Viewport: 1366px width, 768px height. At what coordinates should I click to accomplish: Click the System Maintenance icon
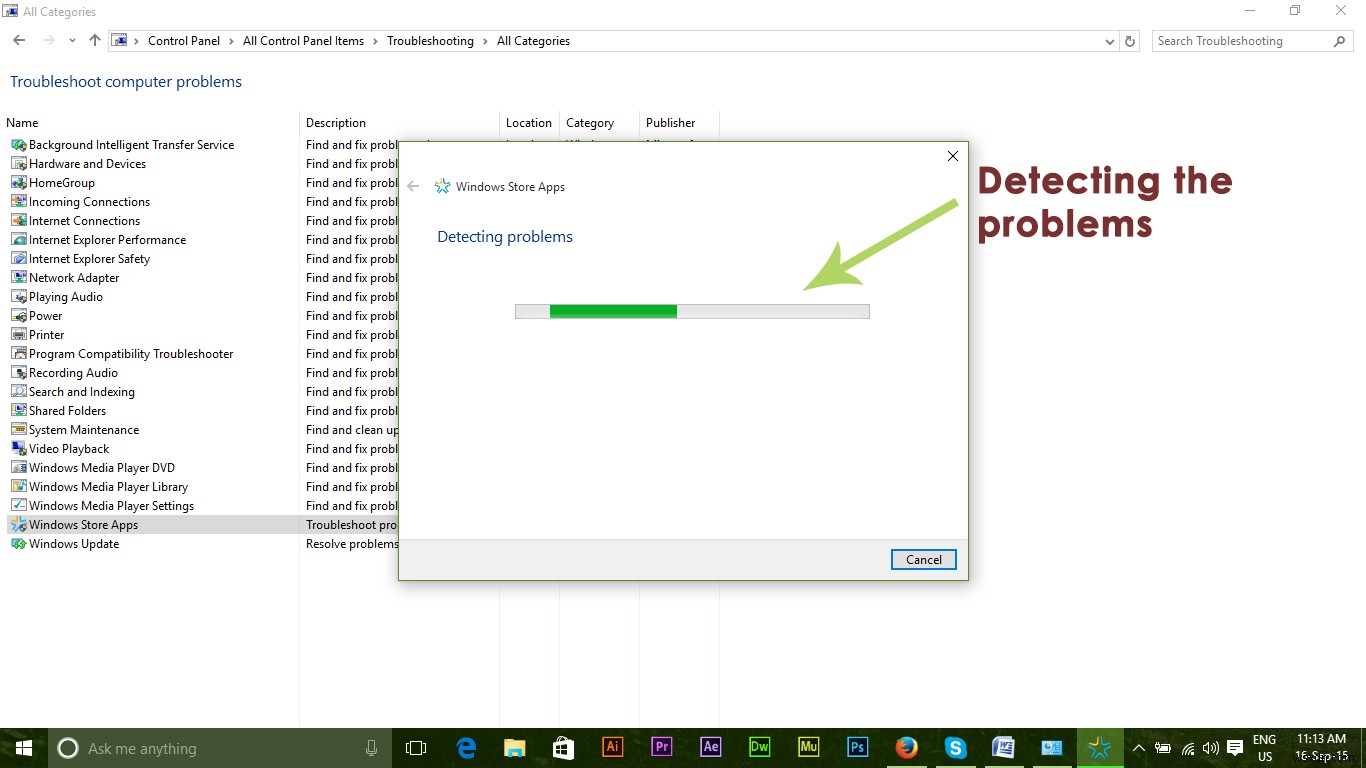click(x=18, y=430)
